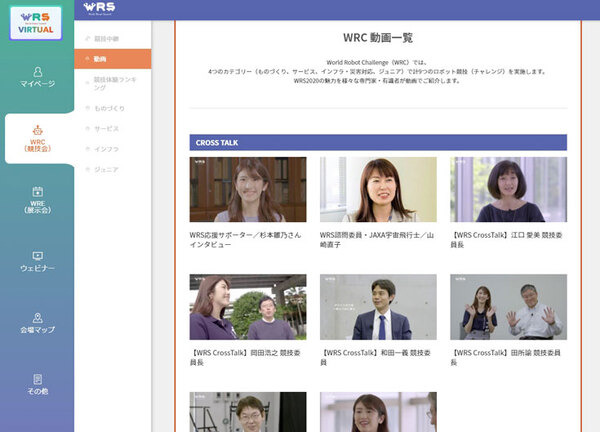Open the WRE(展示会) section

(37, 198)
